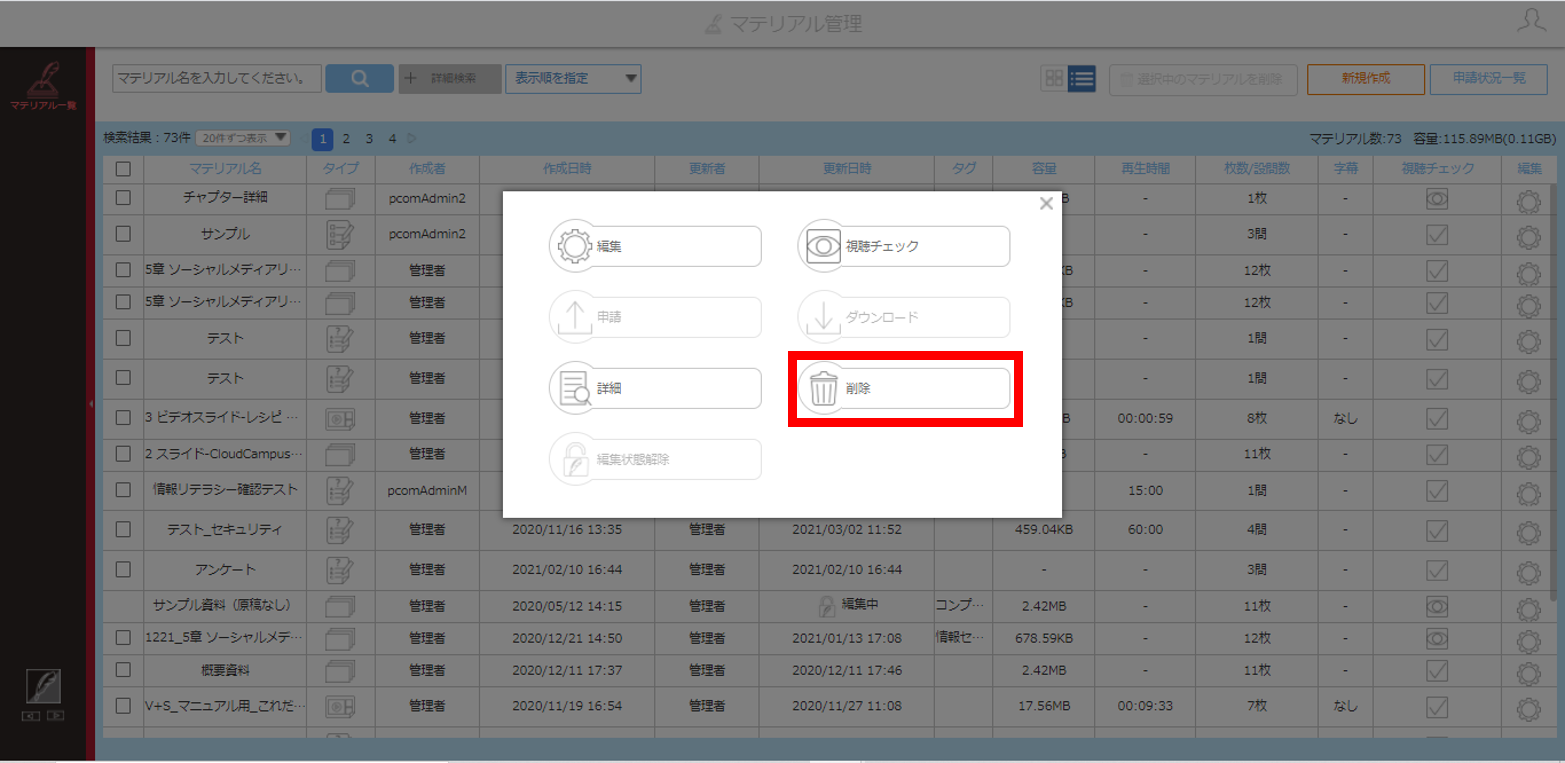Click gear icon for 3 ビデオスライド-レシピ row
This screenshot has height=763, width=1565.
tap(1528, 420)
